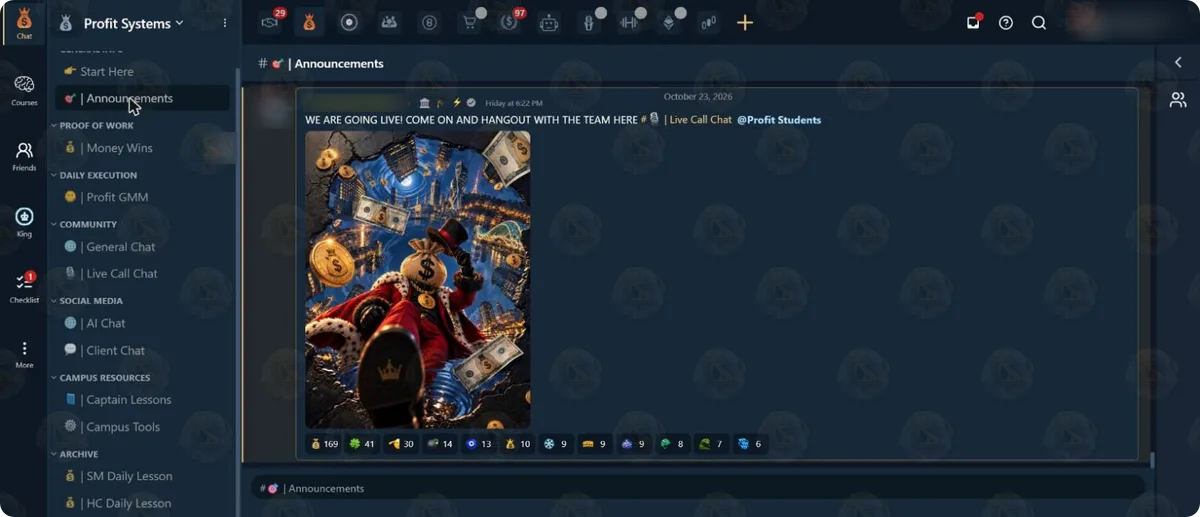
Task: Open the Live Call Chat channel in sidebar
Action: point(142,273)
